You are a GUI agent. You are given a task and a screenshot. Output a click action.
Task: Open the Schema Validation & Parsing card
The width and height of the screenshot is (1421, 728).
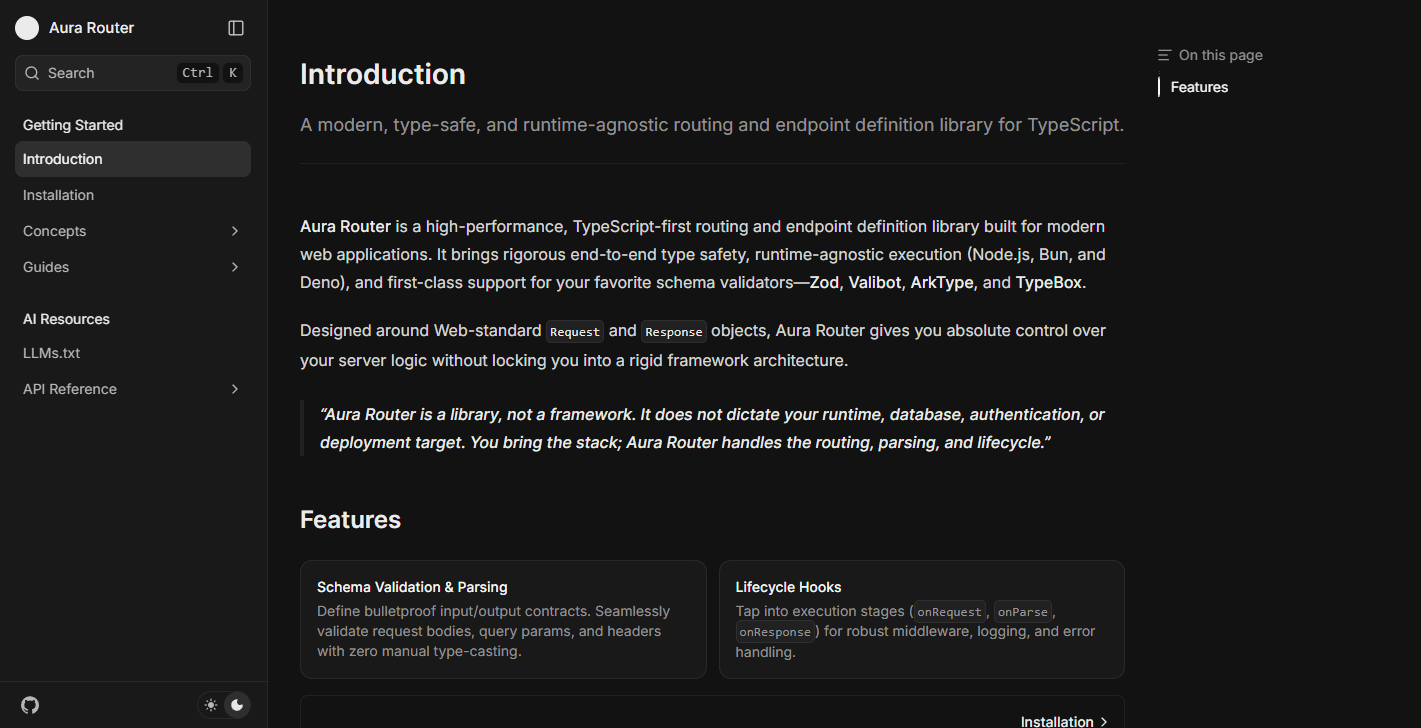tap(503, 619)
